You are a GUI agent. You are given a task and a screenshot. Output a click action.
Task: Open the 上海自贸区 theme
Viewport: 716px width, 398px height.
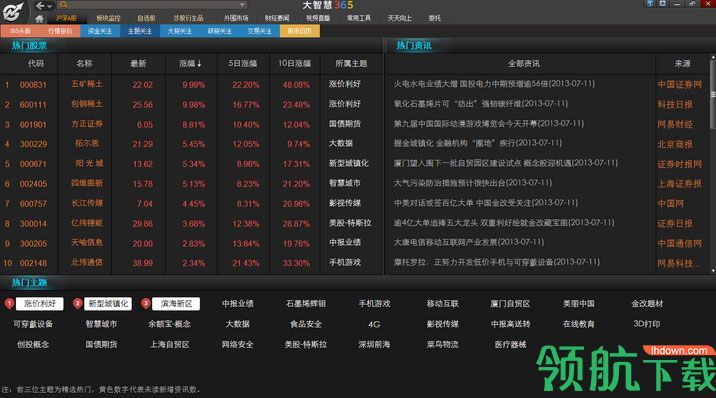[x=170, y=345]
